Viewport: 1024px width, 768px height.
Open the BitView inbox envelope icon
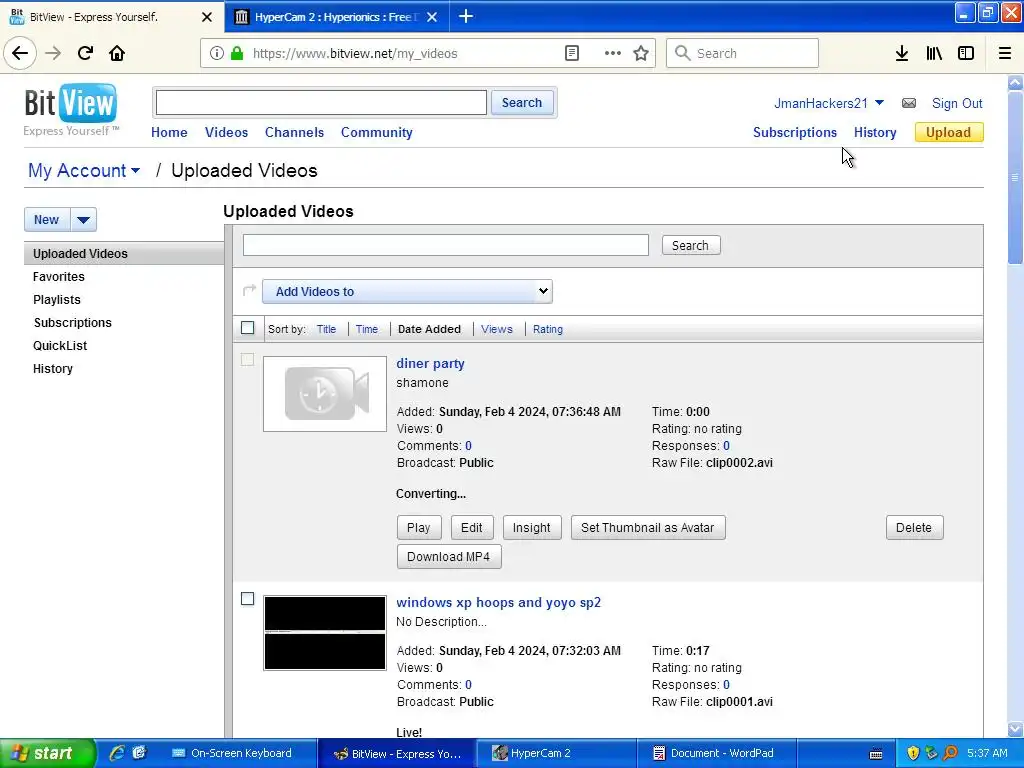click(908, 103)
